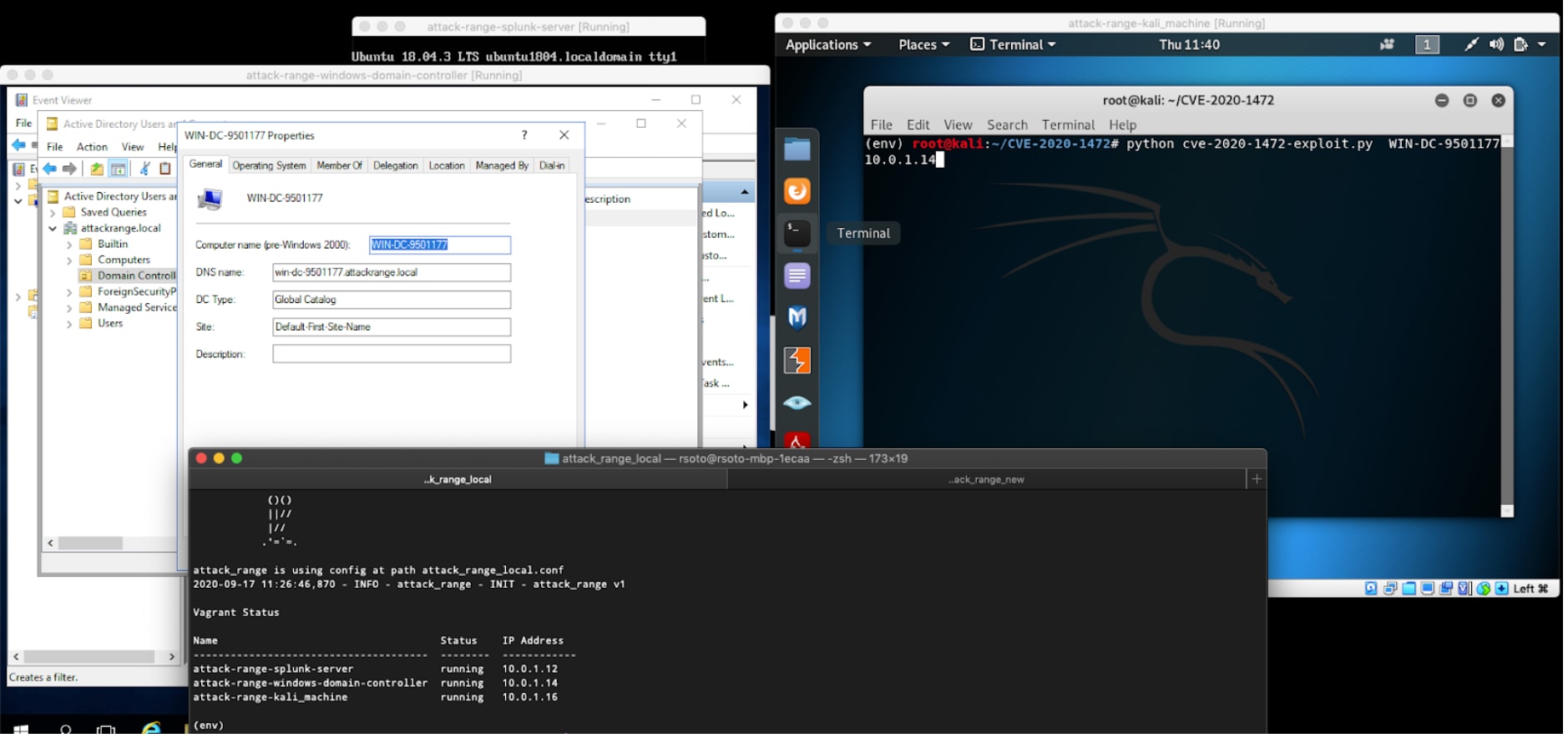The height and width of the screenshot is (738, 1568).
Task: Open text editor icon in Kali dock
Action: point(797,275)
